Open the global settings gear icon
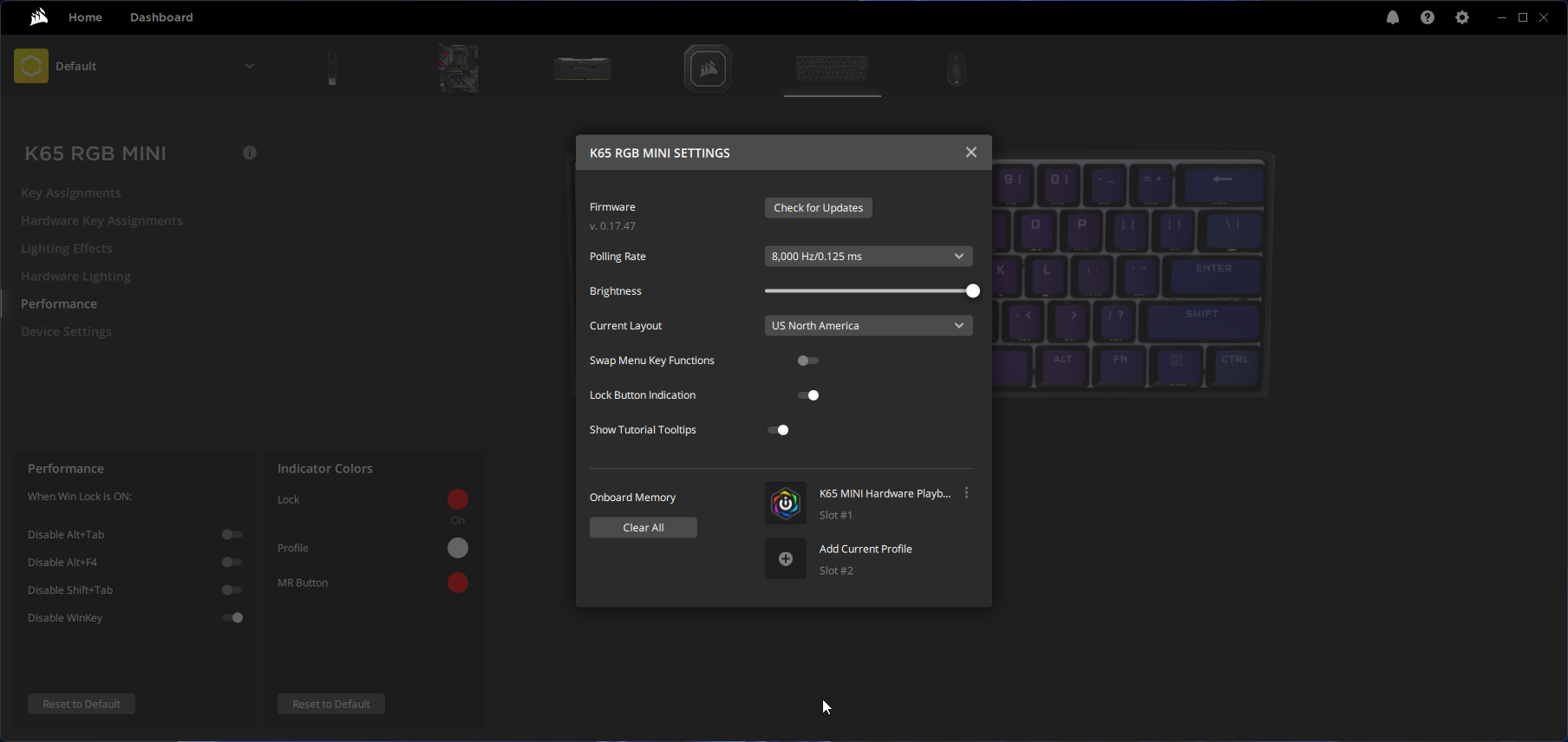 [1462, 17]
